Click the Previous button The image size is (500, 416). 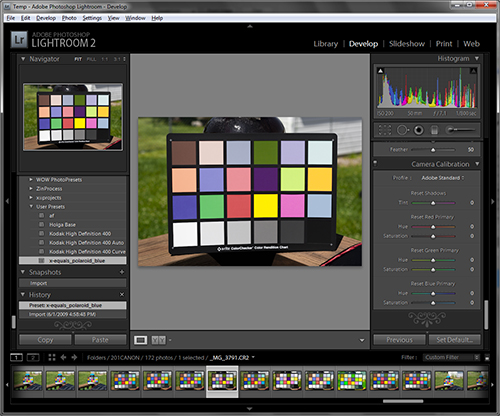coord(399,340)
